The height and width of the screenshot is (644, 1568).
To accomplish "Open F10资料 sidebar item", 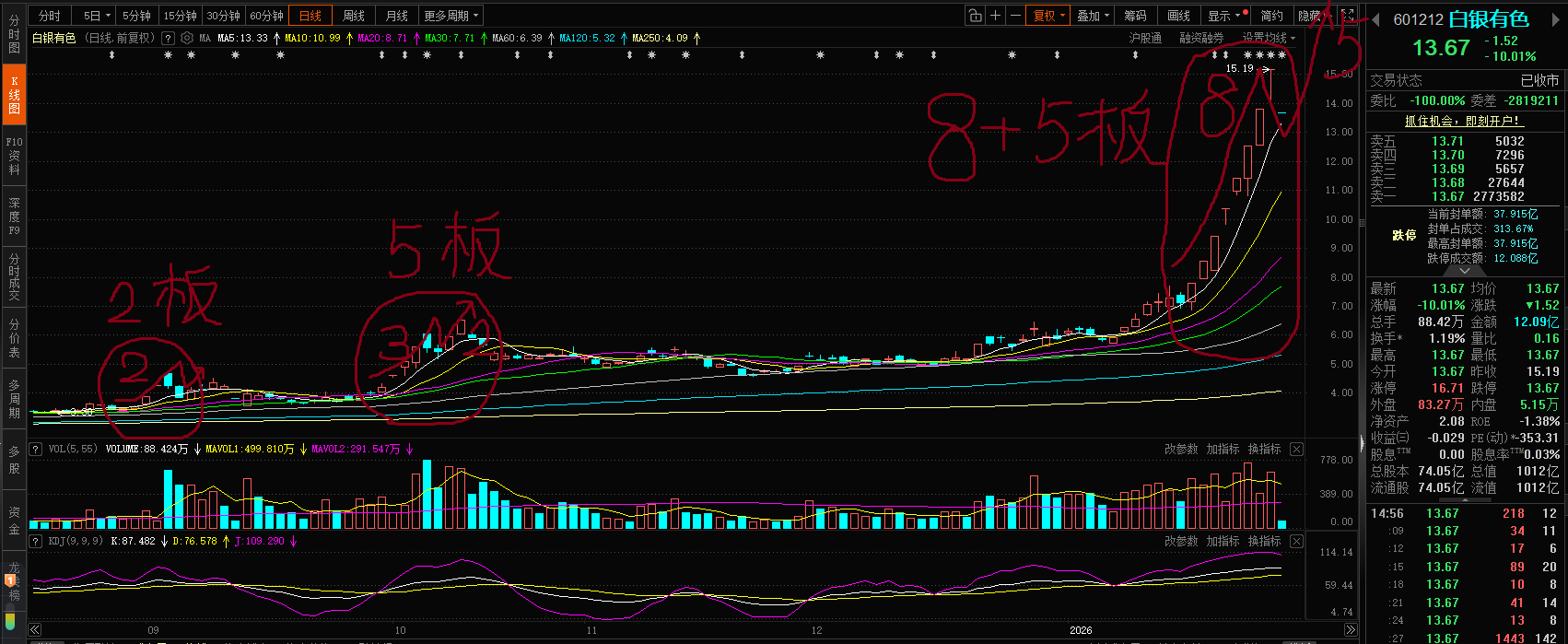I will [x=14, y=157].
